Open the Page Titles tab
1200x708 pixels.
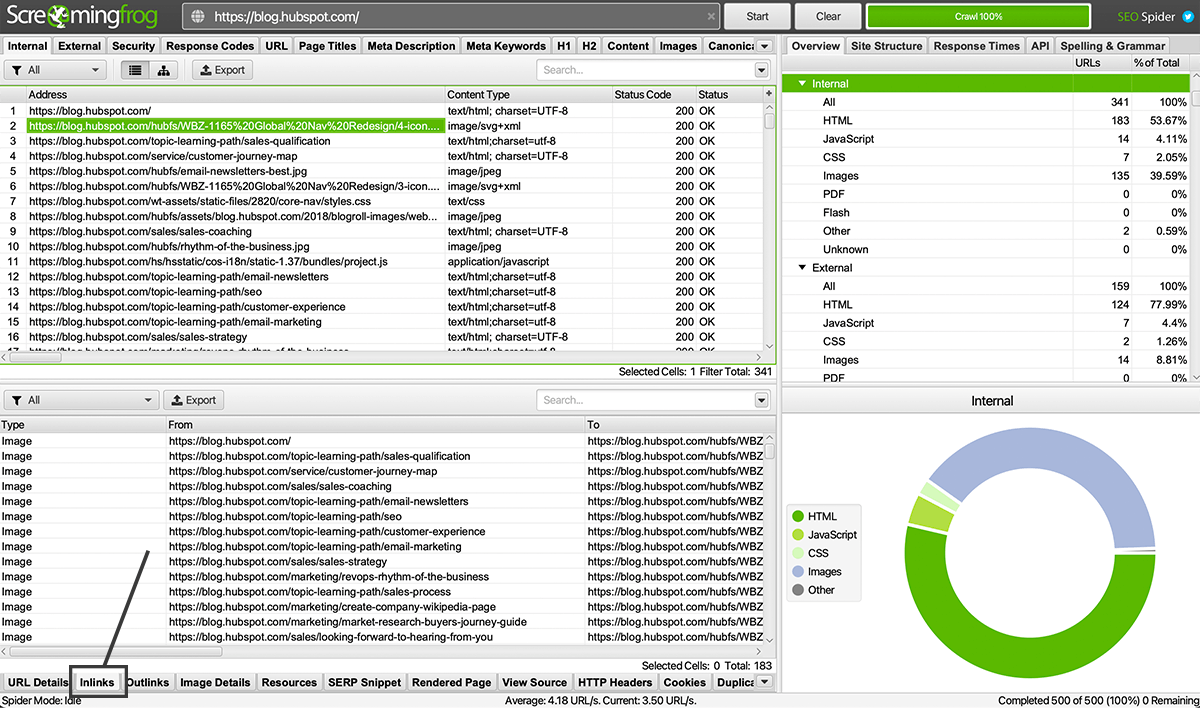pyautogui.click(x=327, y=46)
